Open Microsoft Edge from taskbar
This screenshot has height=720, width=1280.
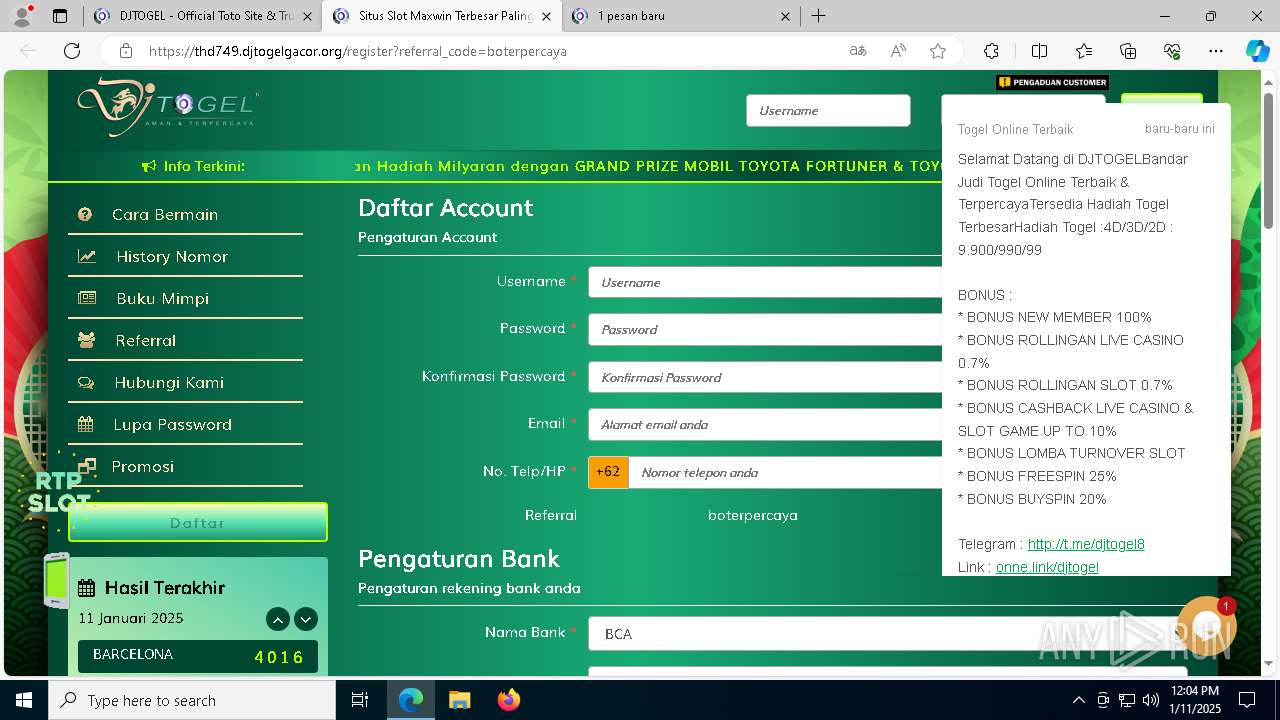pyautogui.click(x=411, y=700)
